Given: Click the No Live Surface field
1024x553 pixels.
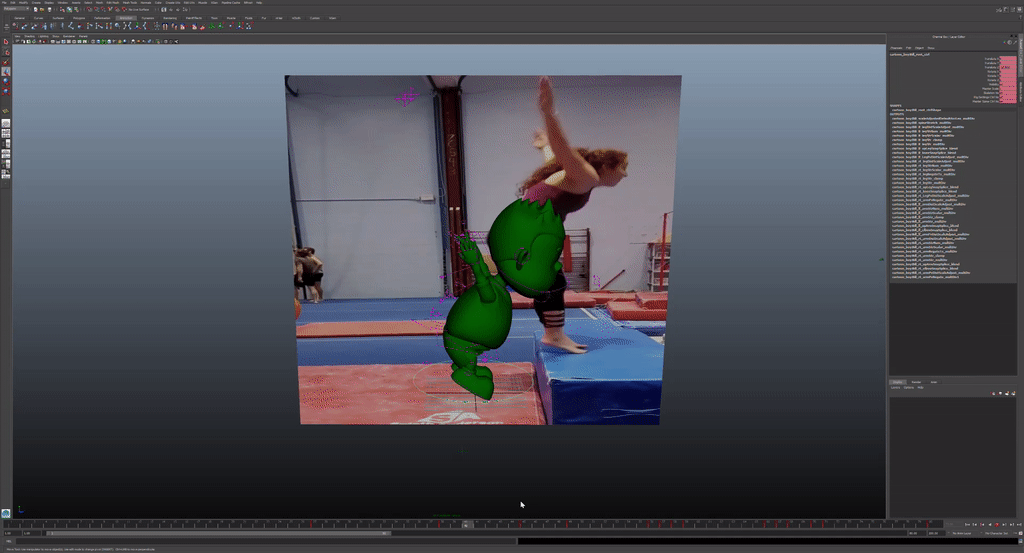Looking at the screenshot, I should [x=138, y=9].
